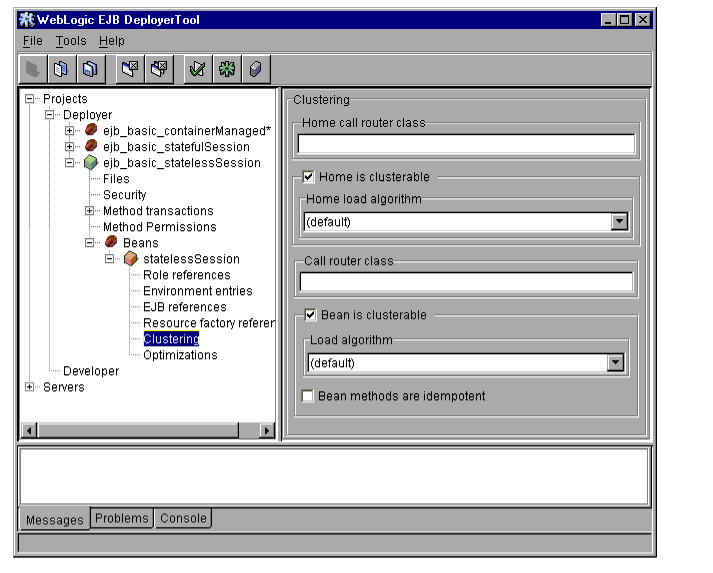Click the first grayed-out toolbar icon
Viewport: 713px width, 573px height.
tap(33, 70)
